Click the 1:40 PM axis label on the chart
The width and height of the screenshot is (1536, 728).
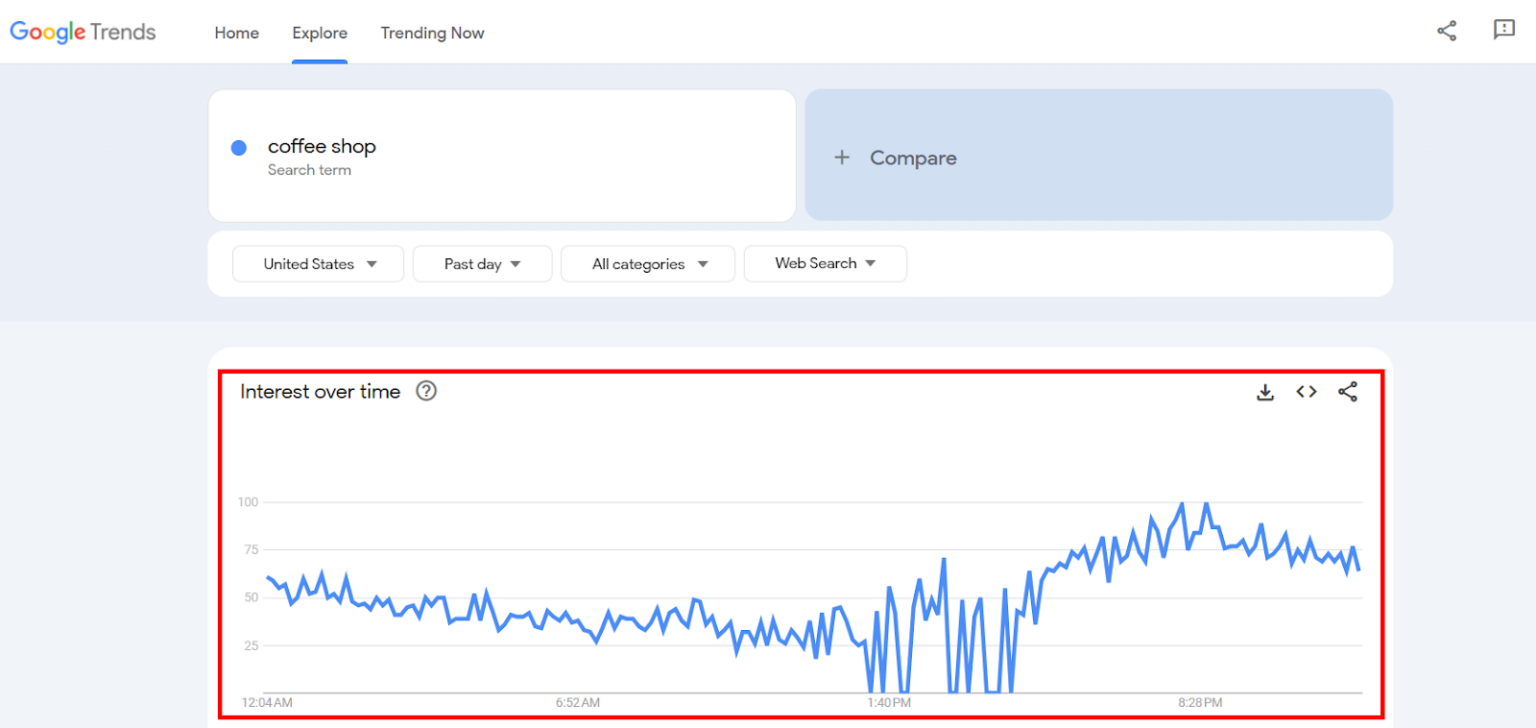pyautogui.click(x=888, y=703)
